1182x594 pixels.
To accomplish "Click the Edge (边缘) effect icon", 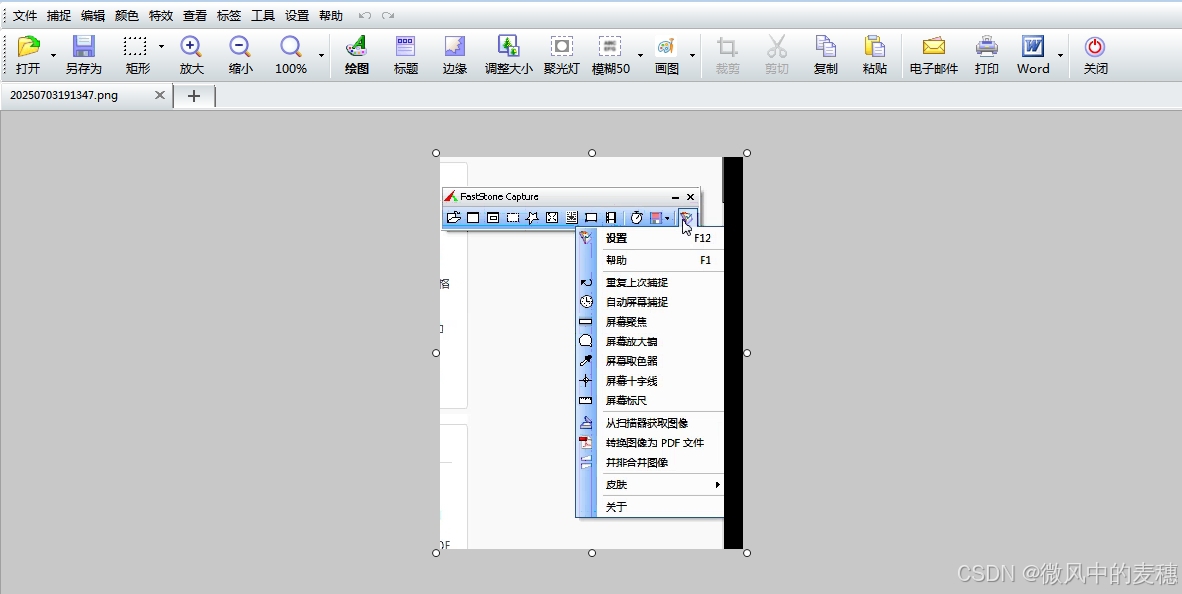I will coord(455,55).
